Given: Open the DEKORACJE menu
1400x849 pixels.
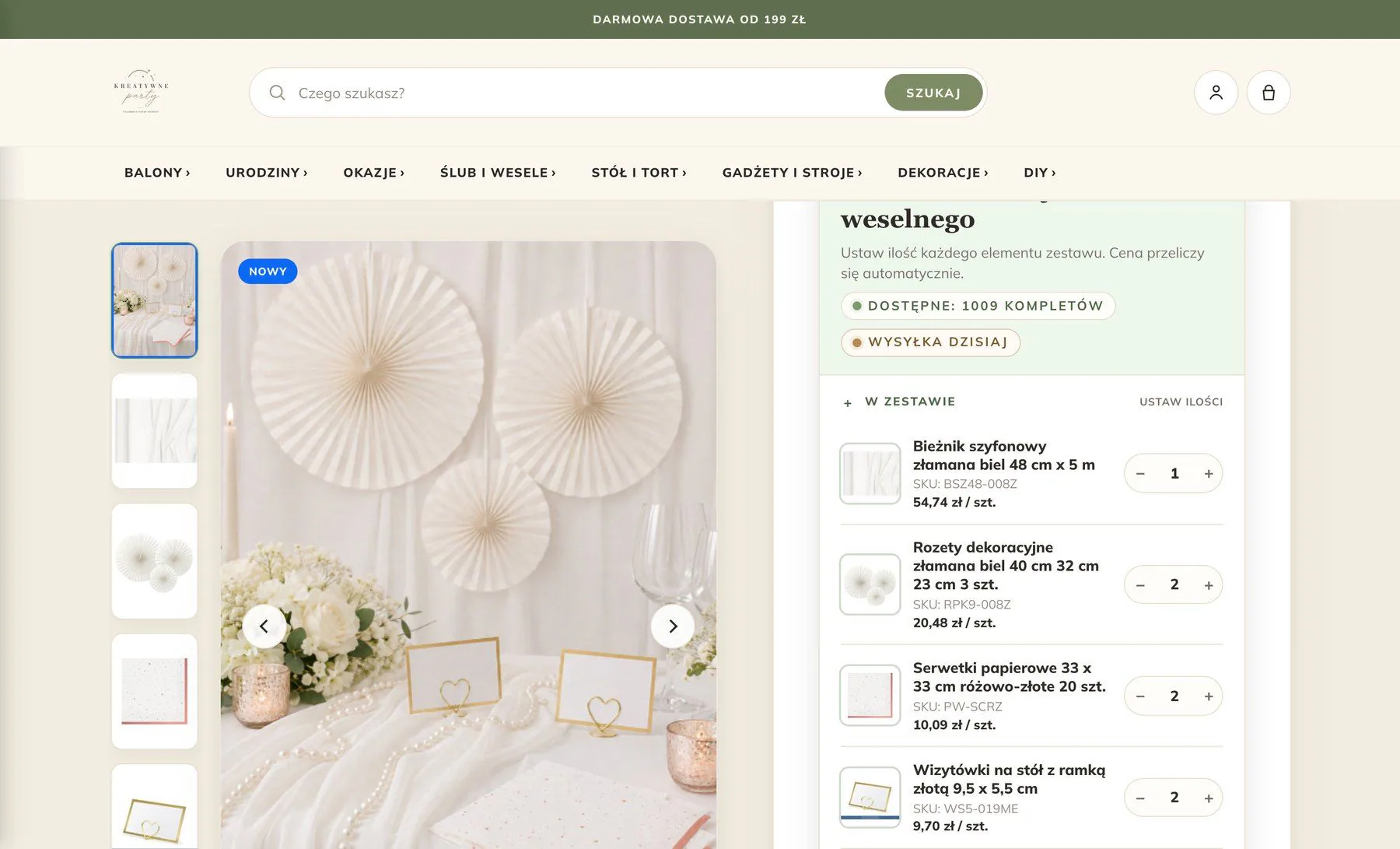Looking at the screenshot, I should [x=943, y=173].
